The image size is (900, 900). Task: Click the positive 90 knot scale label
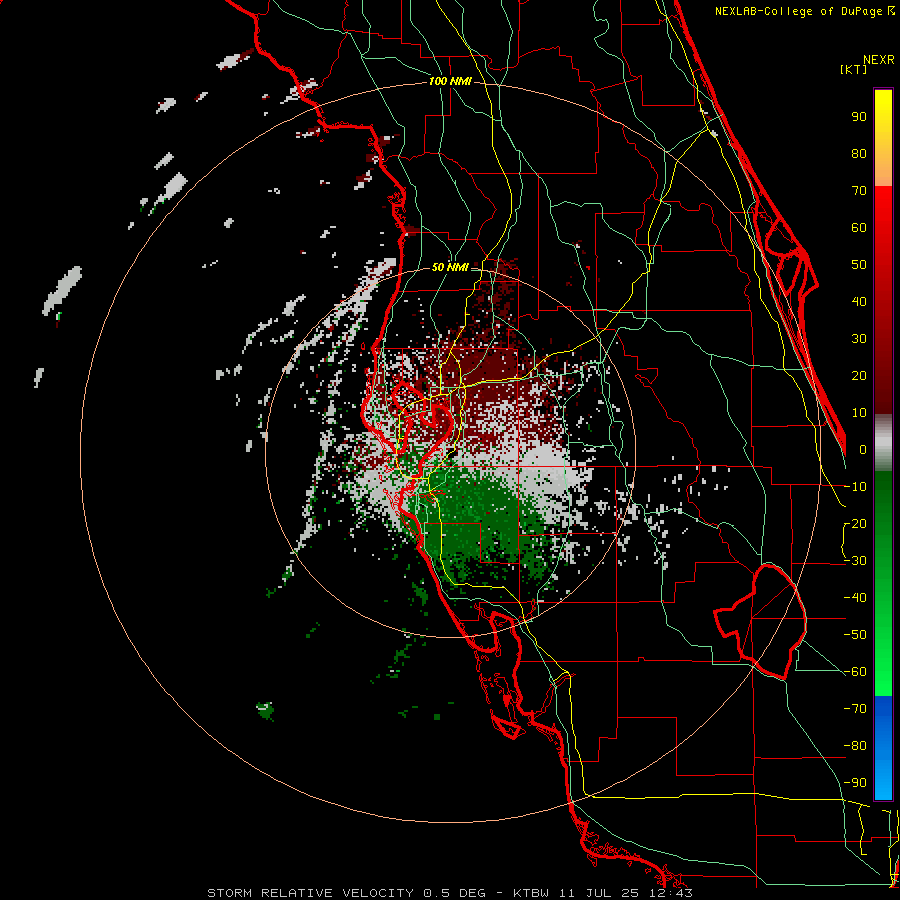click(x=859, y=117)
